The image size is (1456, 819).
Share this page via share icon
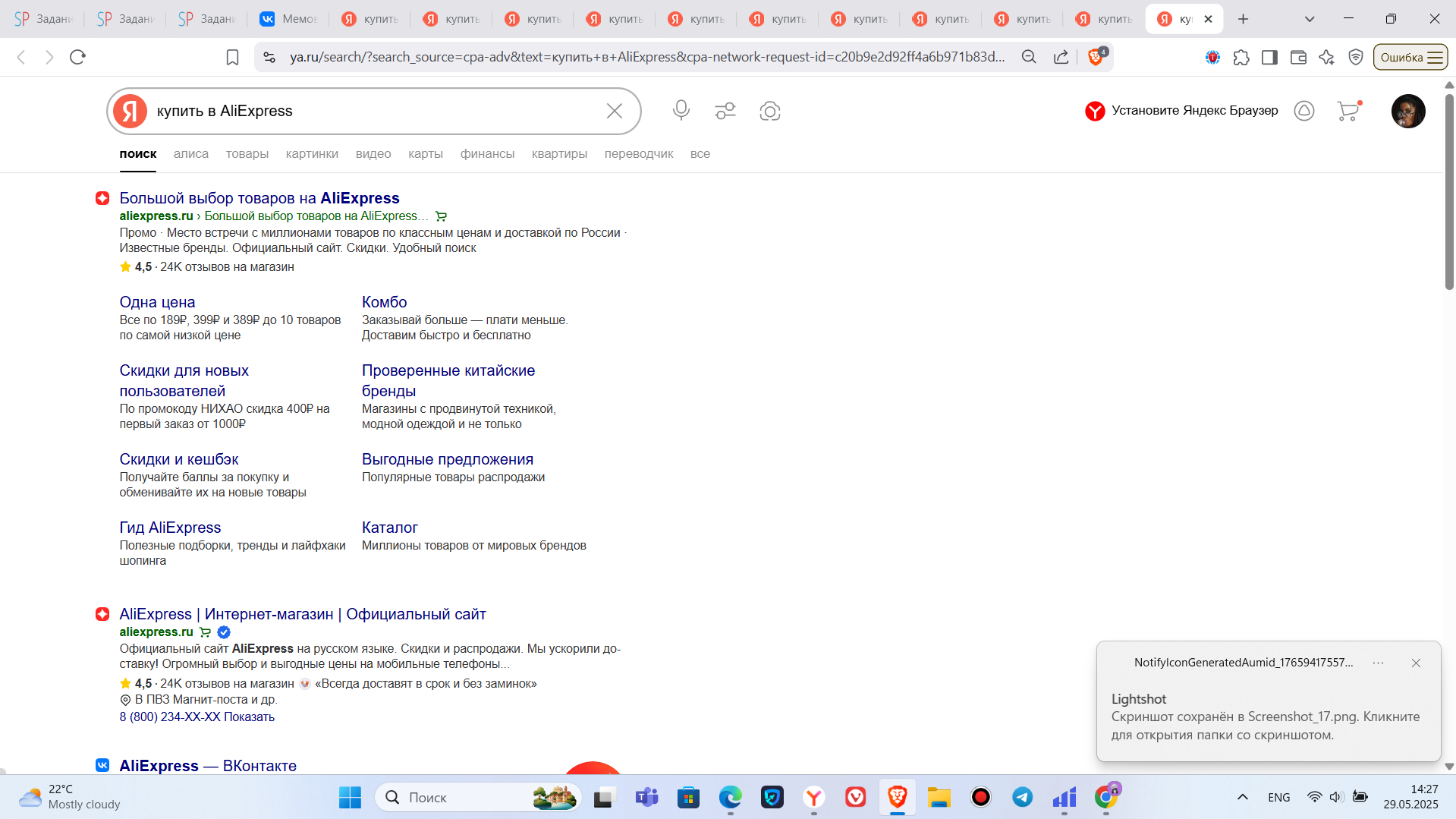coord(1061,57)
